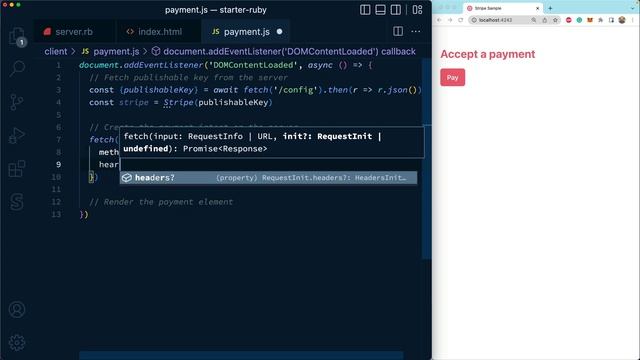Open the Stripe extension view
Screen dimensions: 640x360
pos(17,202)
